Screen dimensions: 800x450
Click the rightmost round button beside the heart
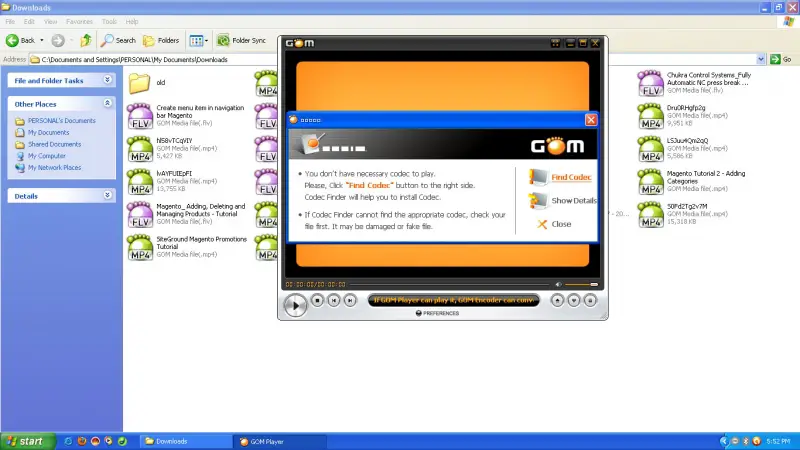(590, 301)
